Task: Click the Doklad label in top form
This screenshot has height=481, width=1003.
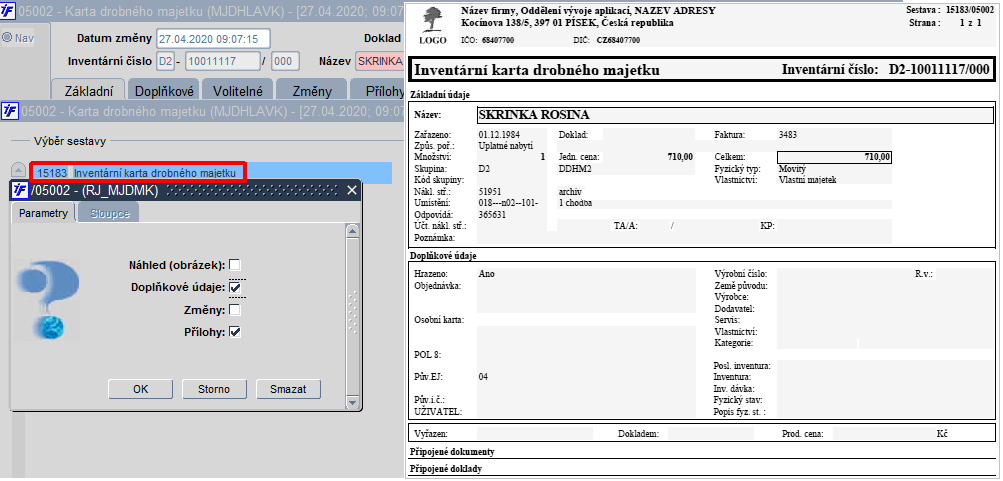Action: pyautogui.click(x=382, y=38)
